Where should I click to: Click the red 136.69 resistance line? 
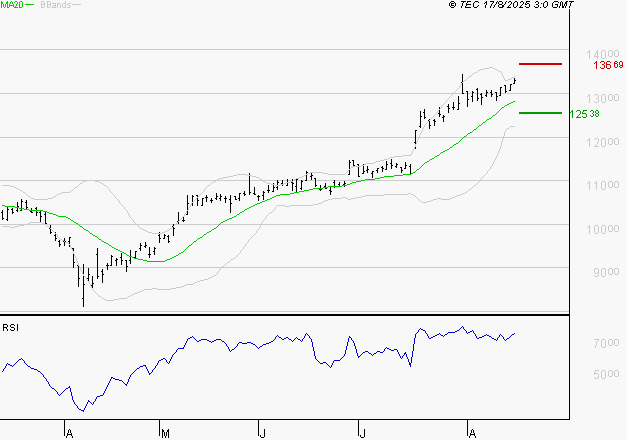tap(540, 64)
